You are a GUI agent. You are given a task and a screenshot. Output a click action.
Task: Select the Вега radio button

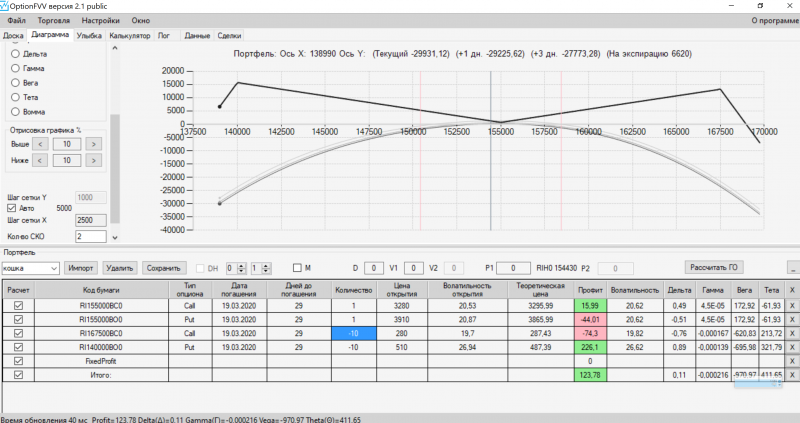(x=15, y=83)
